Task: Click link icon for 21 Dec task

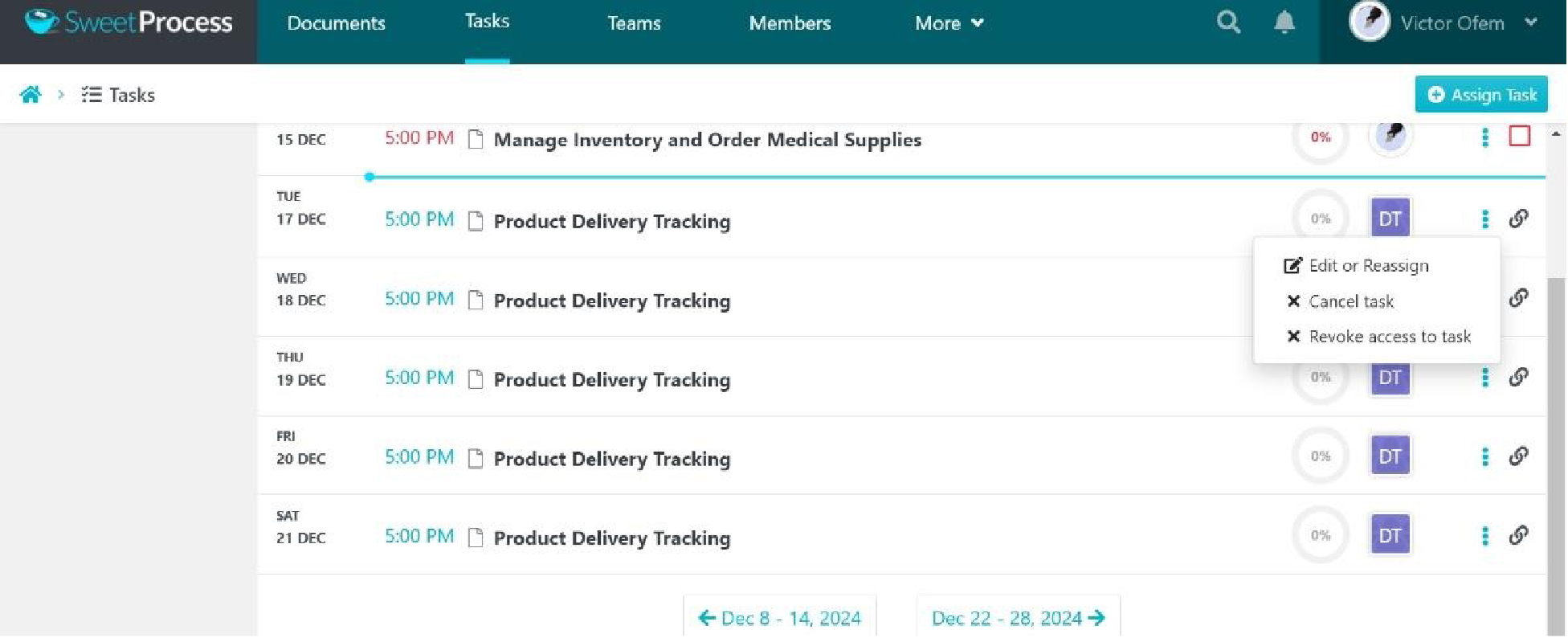Action: pos(1517,535)
